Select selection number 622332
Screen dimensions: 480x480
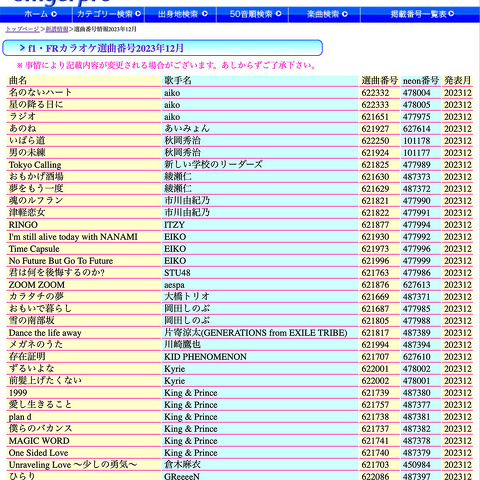click(x=375, y=93)
